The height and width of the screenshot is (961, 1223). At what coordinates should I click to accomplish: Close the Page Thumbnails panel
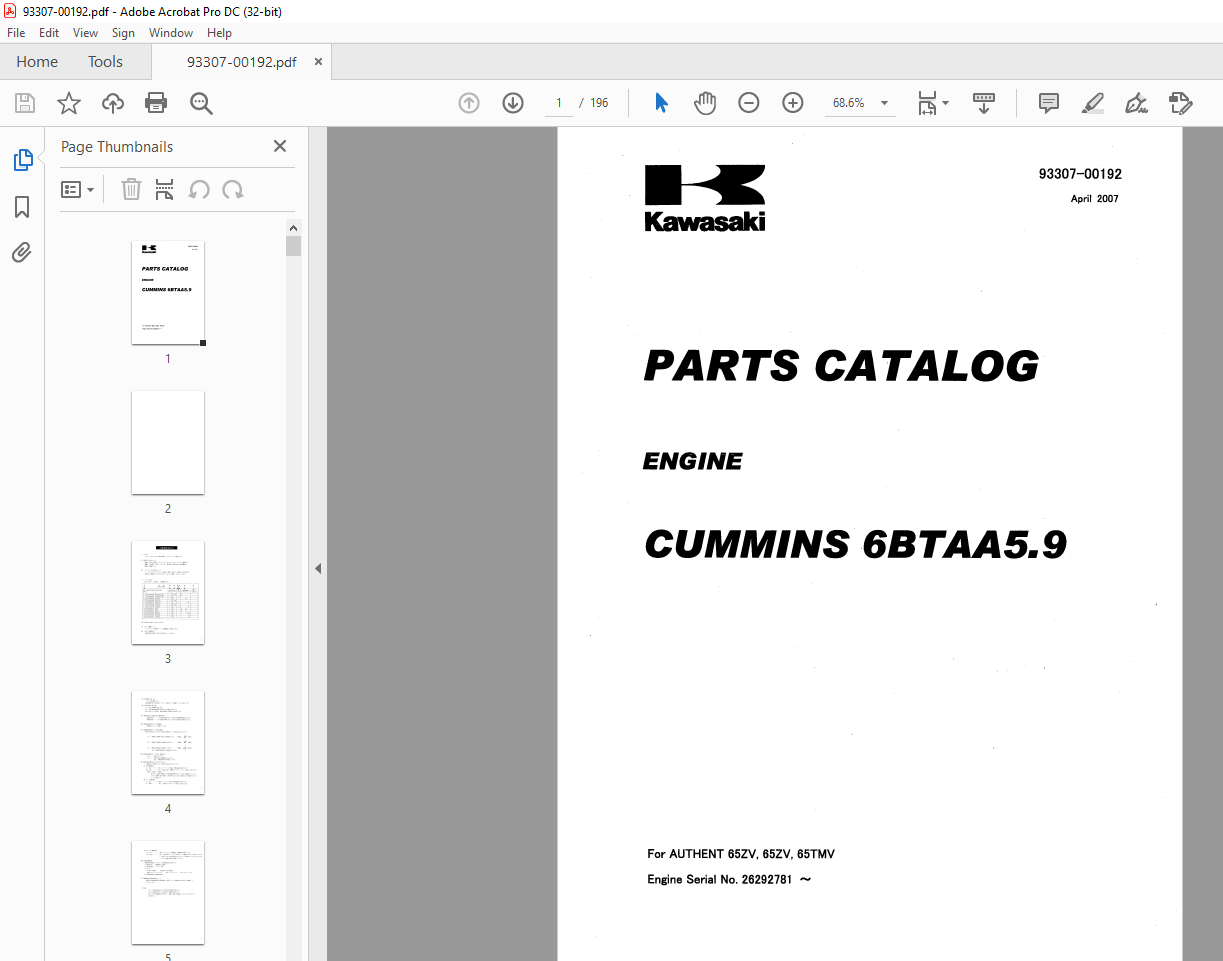(280, 146)
